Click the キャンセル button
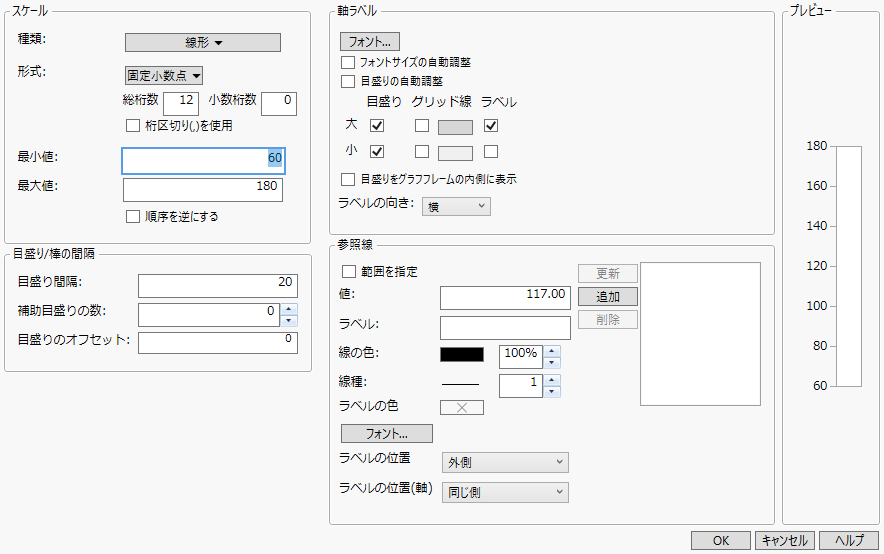 [x=785, y=540]
